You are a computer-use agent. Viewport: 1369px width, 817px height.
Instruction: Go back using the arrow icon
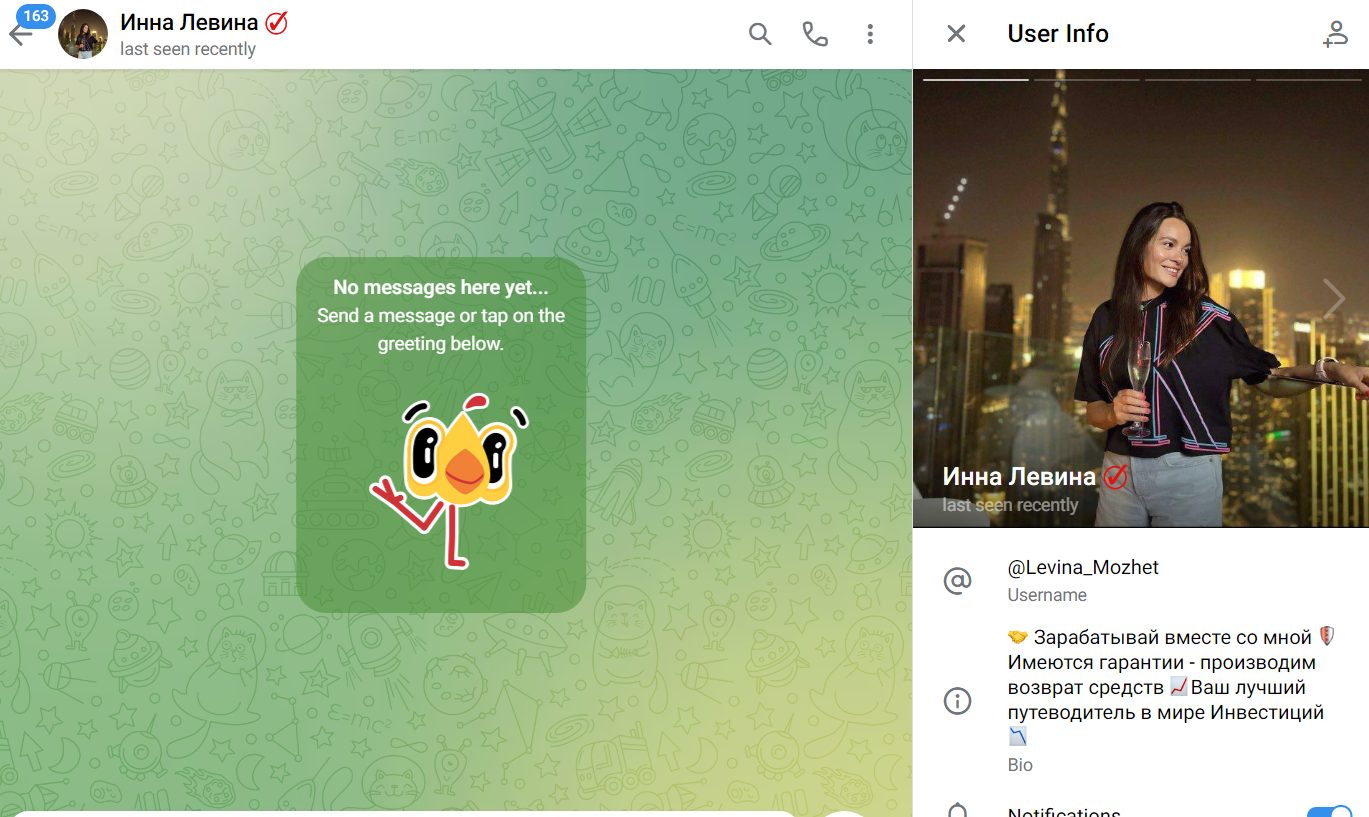coord(20,36)
